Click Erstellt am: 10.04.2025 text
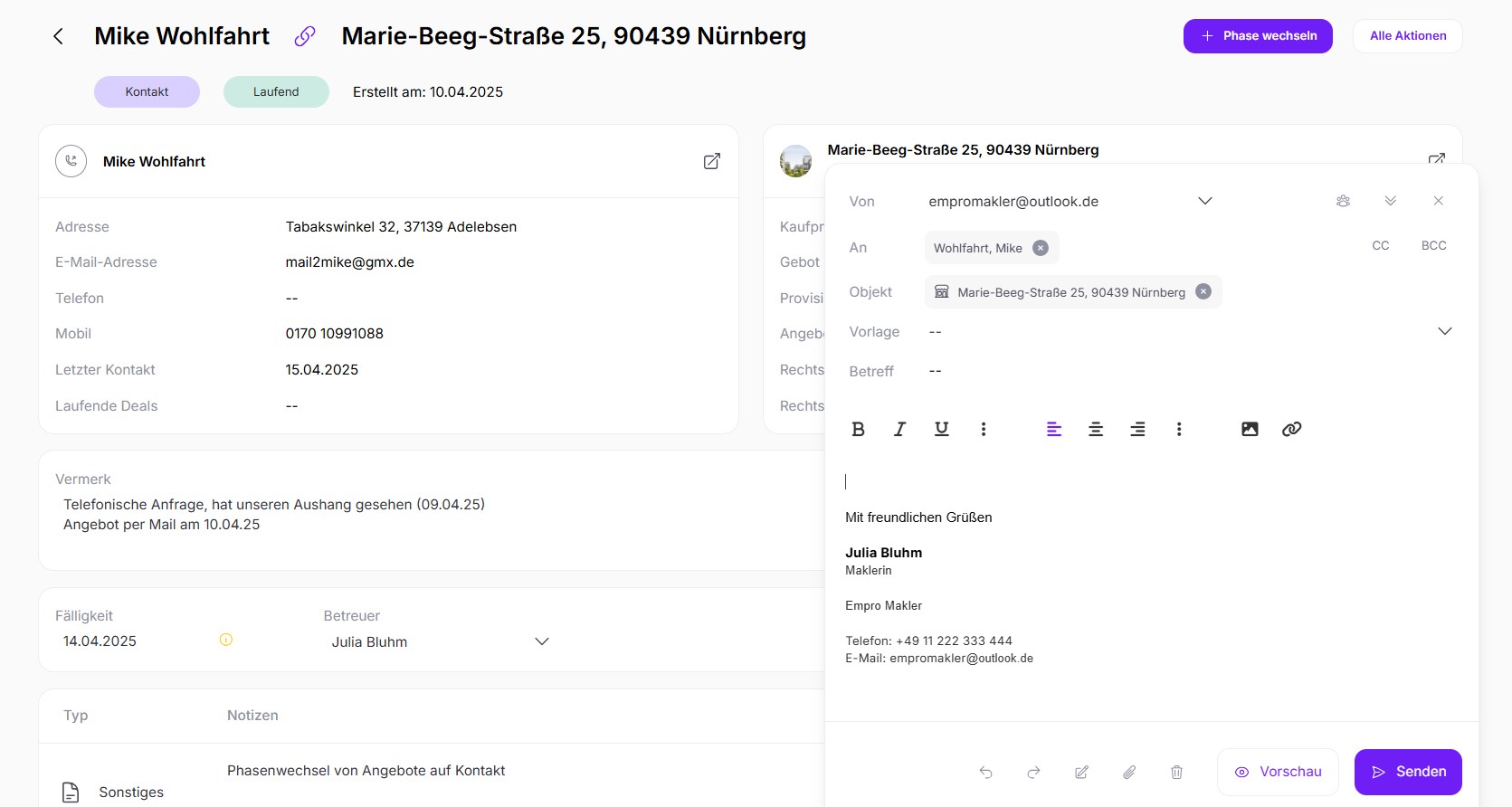1512x807 pixels. [428, 92]
